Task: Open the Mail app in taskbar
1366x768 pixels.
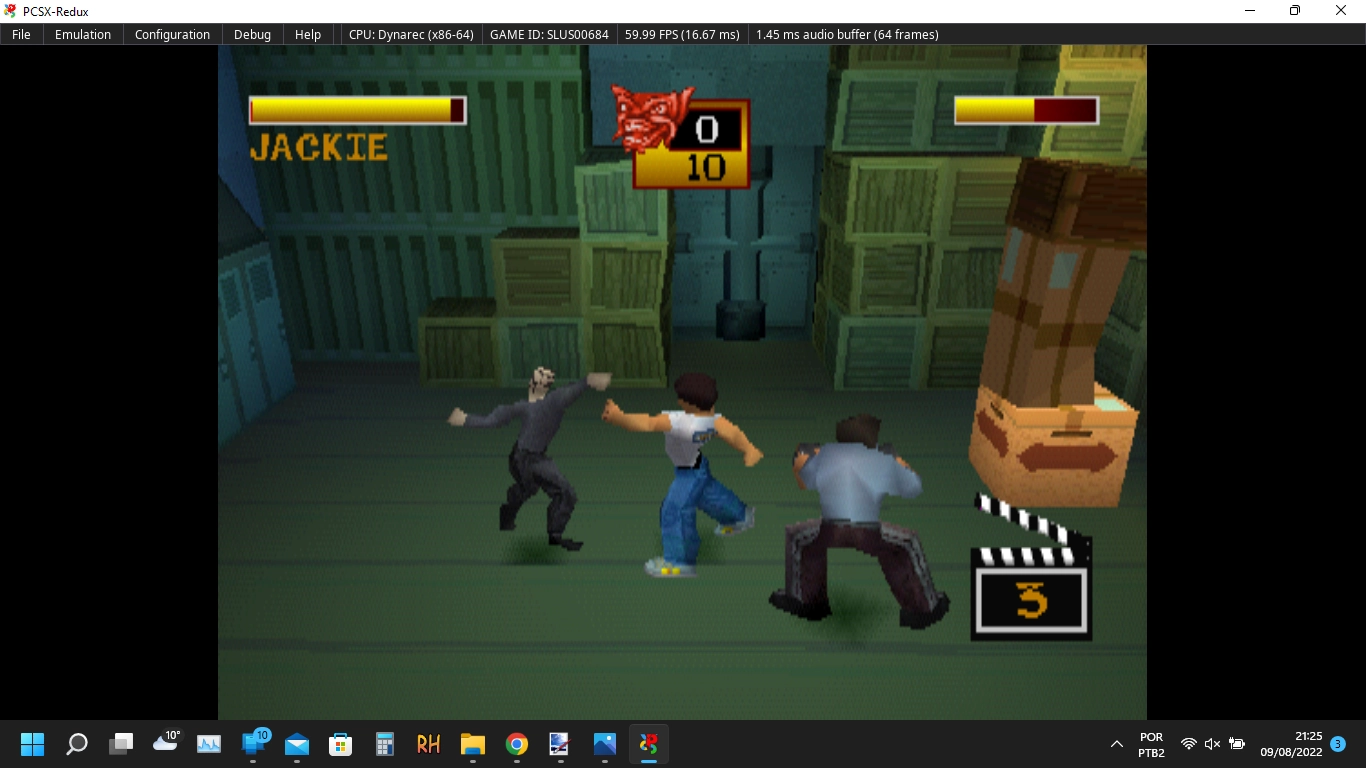Action: 297,744
